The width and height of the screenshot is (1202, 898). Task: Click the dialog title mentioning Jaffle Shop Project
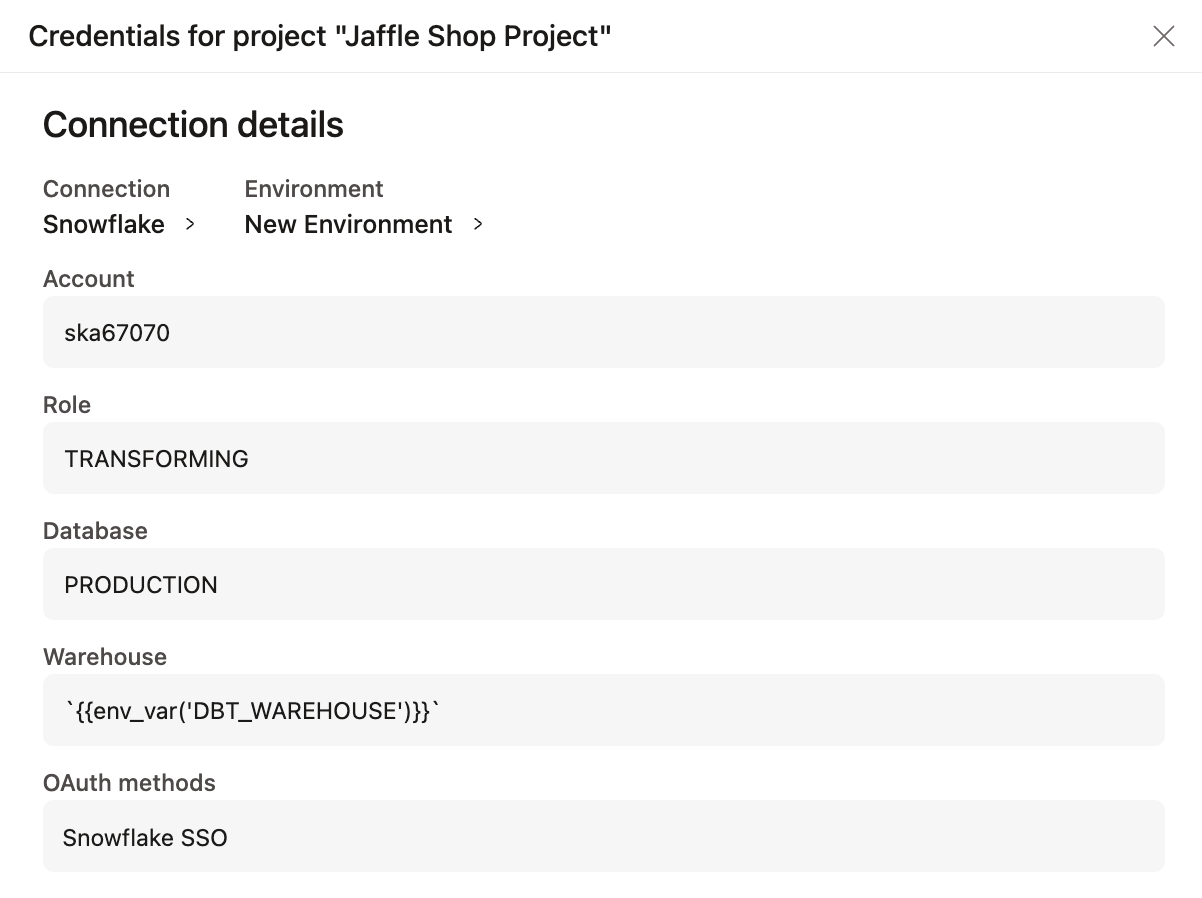click(320, 37)
